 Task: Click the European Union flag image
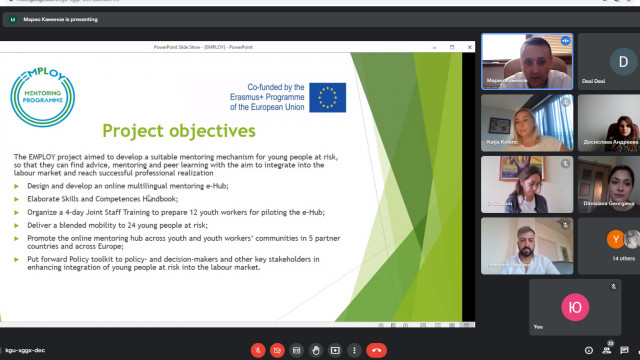pyautogui.click(x=327, y=98)
